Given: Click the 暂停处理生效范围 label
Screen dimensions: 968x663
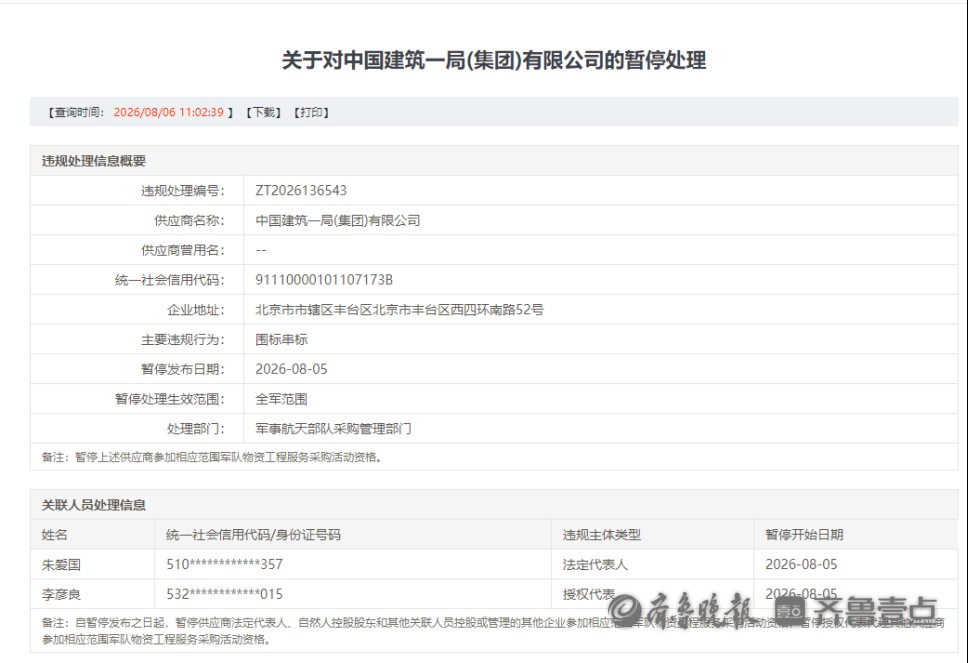Looking at the screenshot, I should (170, 399).
